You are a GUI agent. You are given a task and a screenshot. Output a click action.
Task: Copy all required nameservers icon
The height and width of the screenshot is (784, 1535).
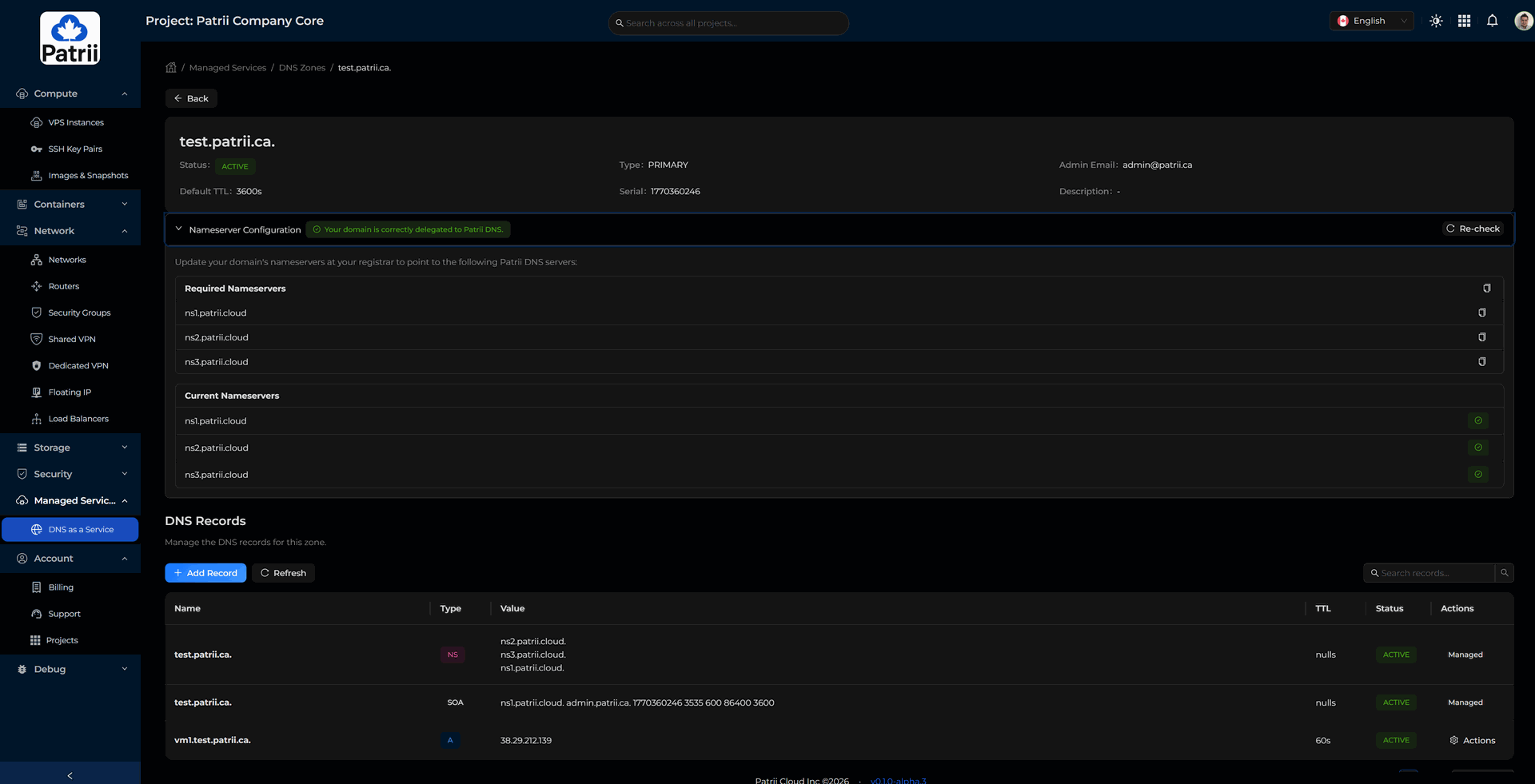pos(1486,289)
